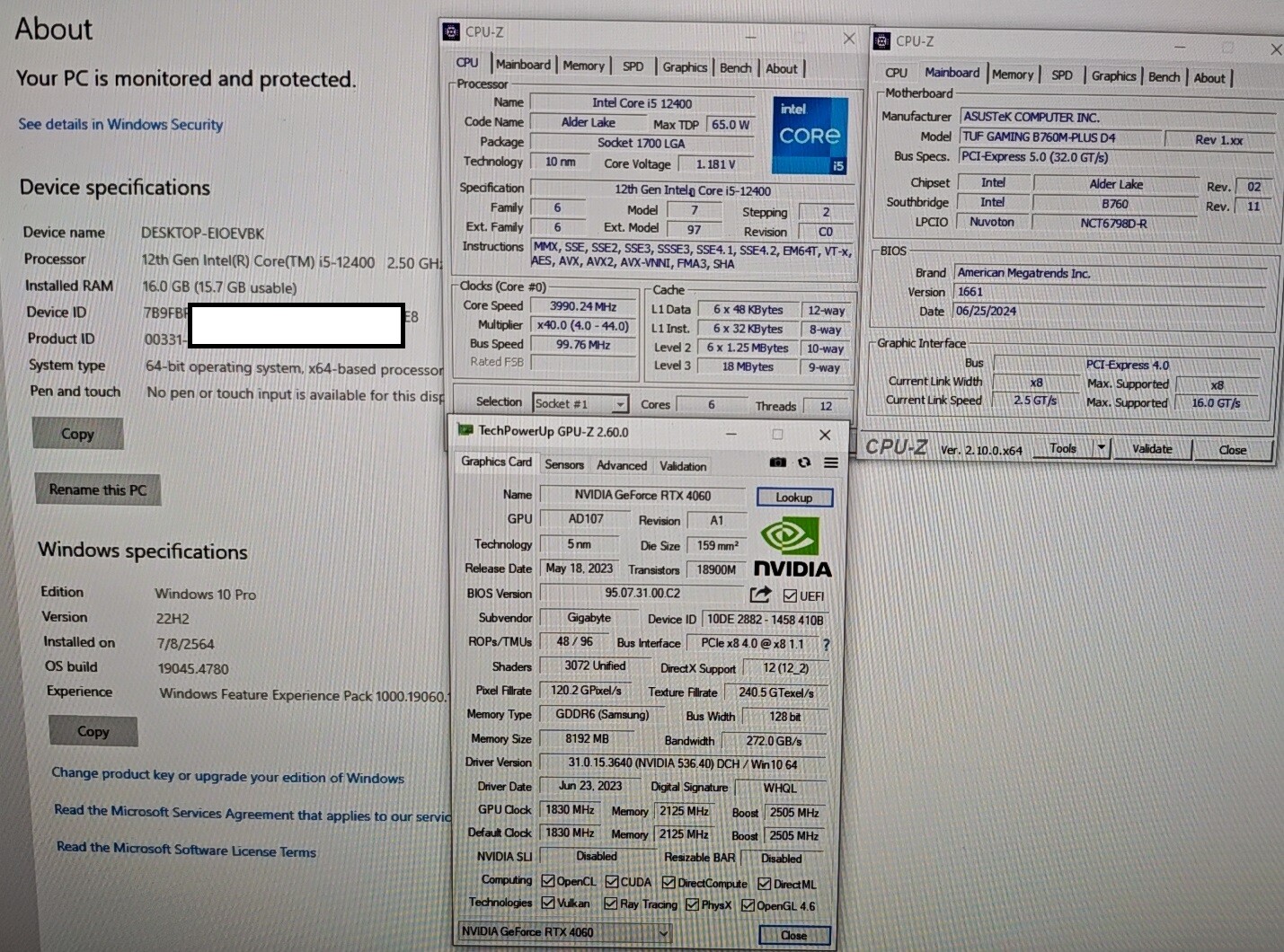Image resolution: width=1284 pixels, height=952 pixels.
Task: Open SPD tab in front CPU-Z window
Action: pyautogui.click(x=633, y=66)
